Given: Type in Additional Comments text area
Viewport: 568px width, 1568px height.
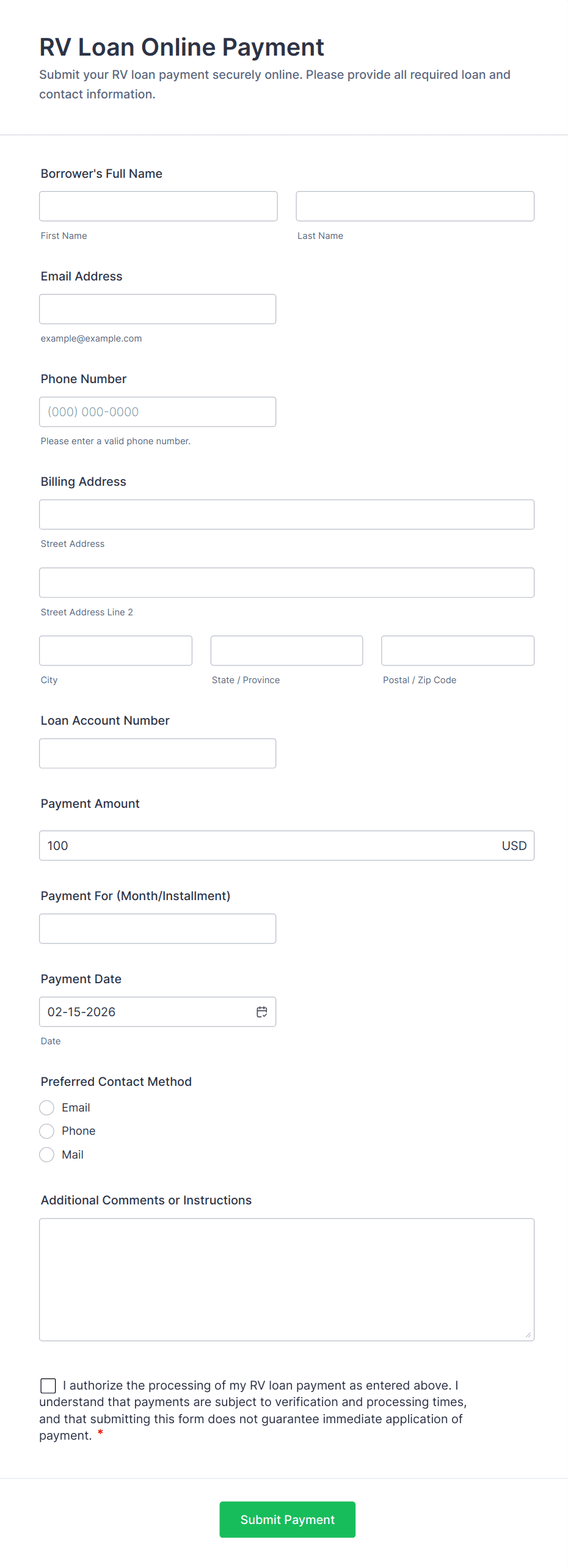Looking at the screenshot, I should pos(286,1280).
